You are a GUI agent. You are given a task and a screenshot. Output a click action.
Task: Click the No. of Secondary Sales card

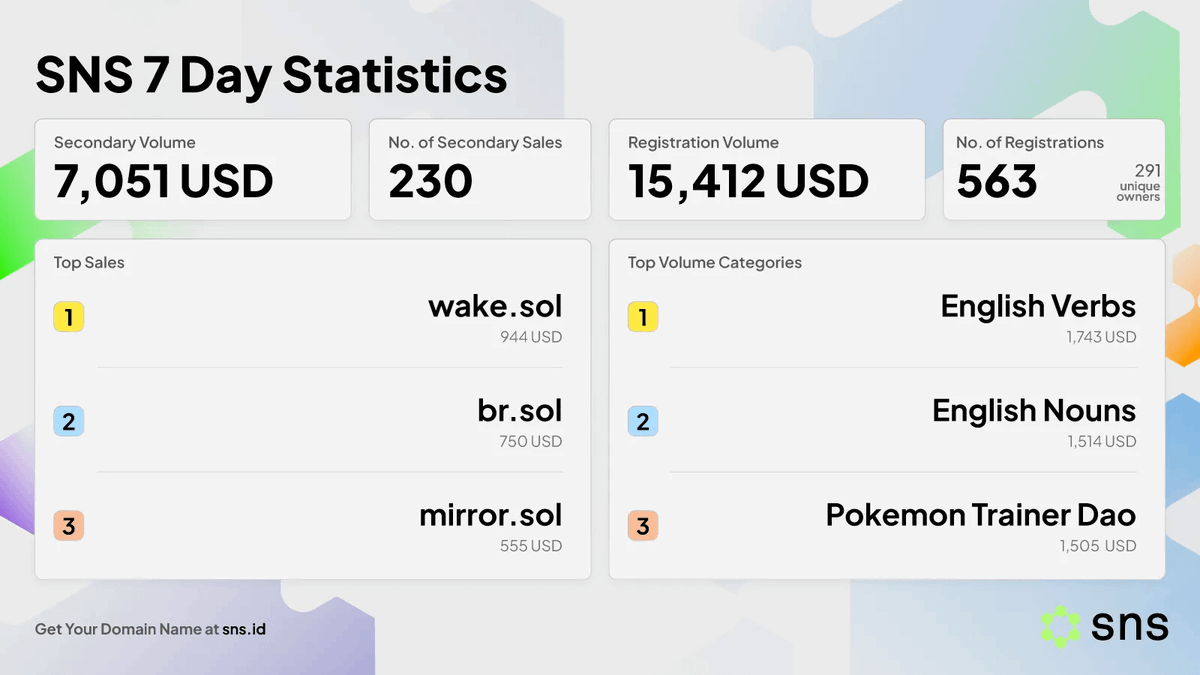coord(480,170)
